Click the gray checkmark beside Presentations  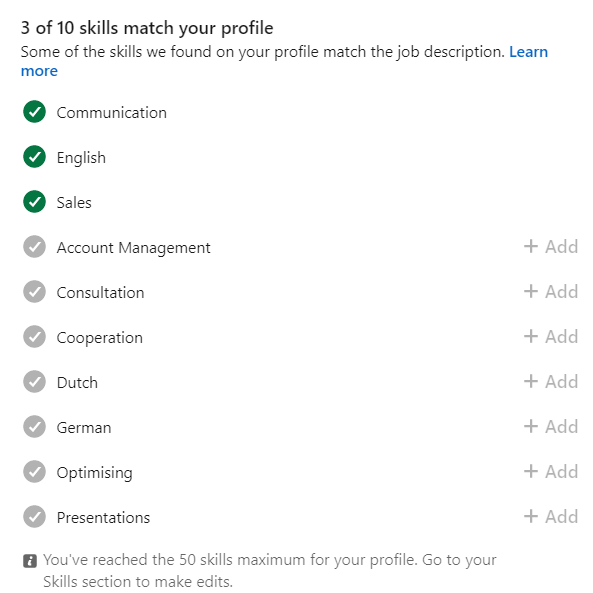click(34, 517)
